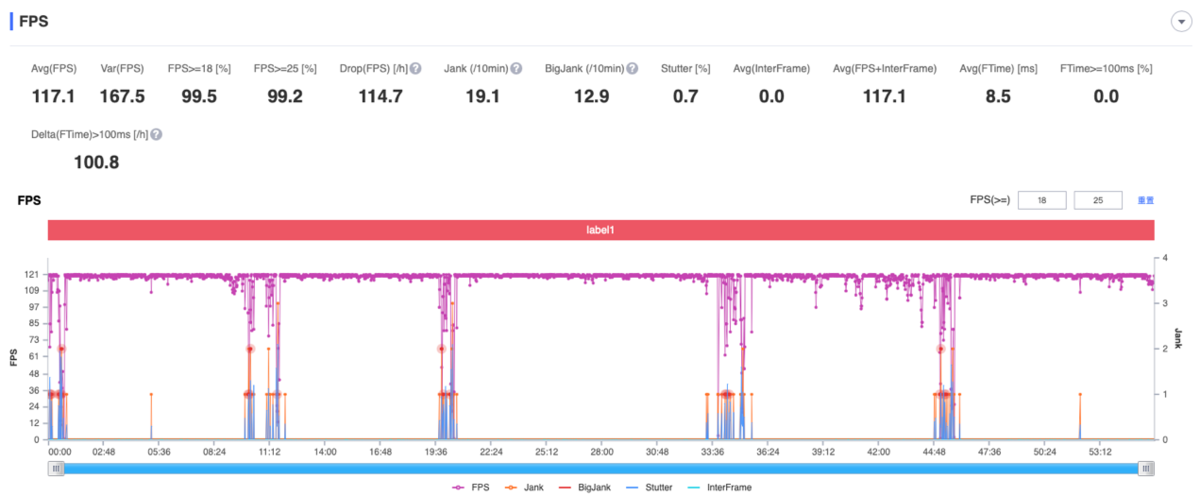
Task: Select the red label1 bar
Action: (600, 229)
